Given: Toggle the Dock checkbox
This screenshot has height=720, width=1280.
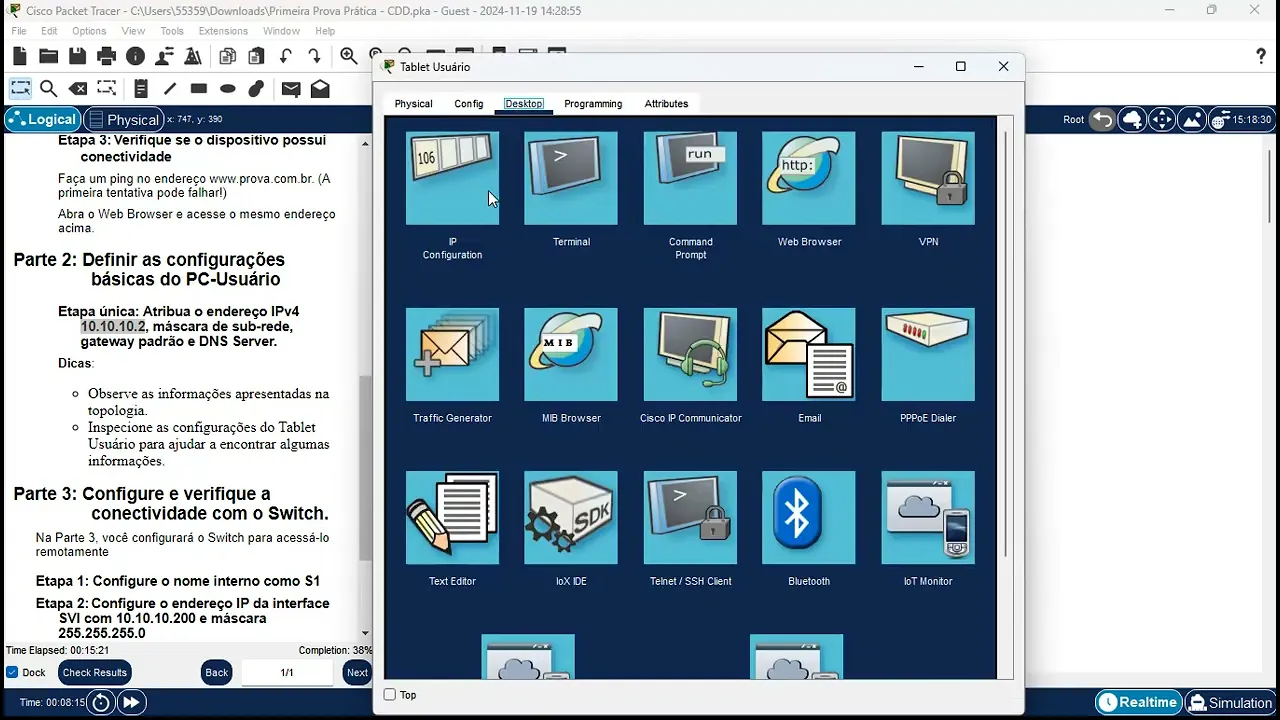Looking at the screenshot, I should (x=12, y=672).
